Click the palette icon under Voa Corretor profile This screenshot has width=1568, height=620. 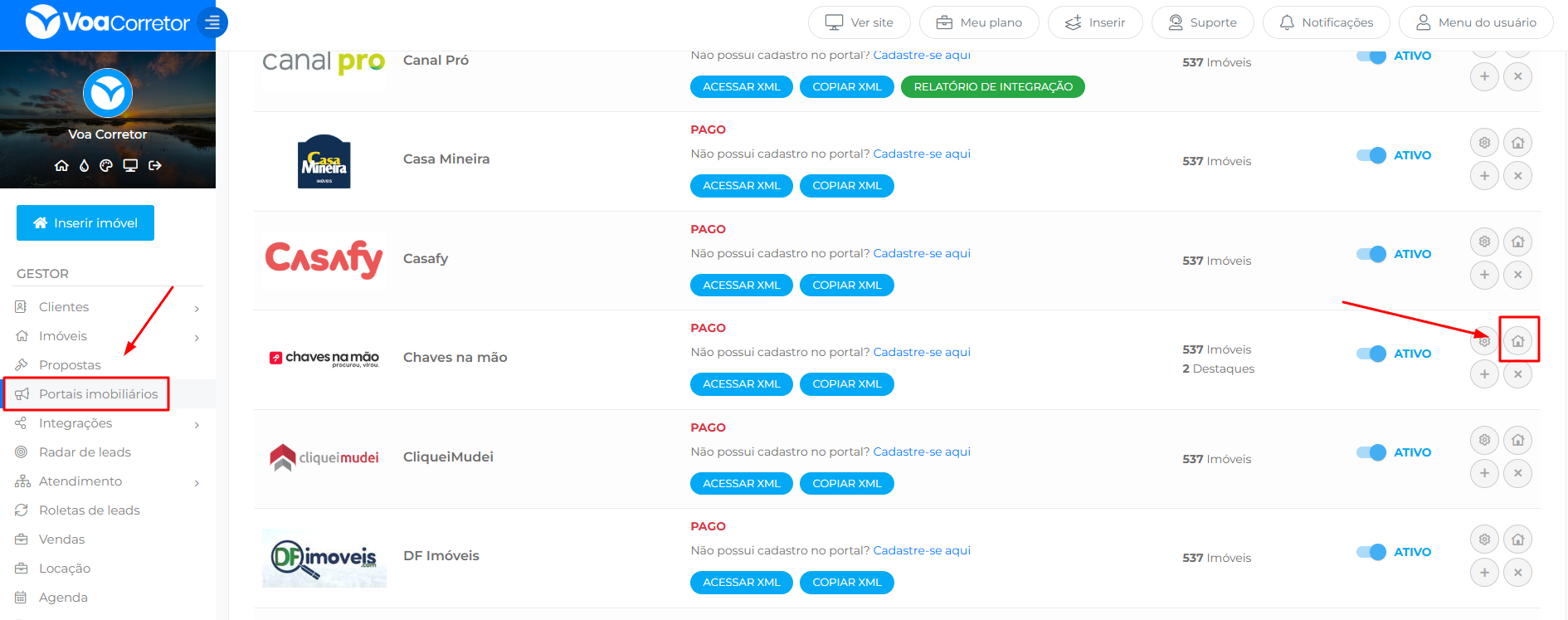click(106, 165)
